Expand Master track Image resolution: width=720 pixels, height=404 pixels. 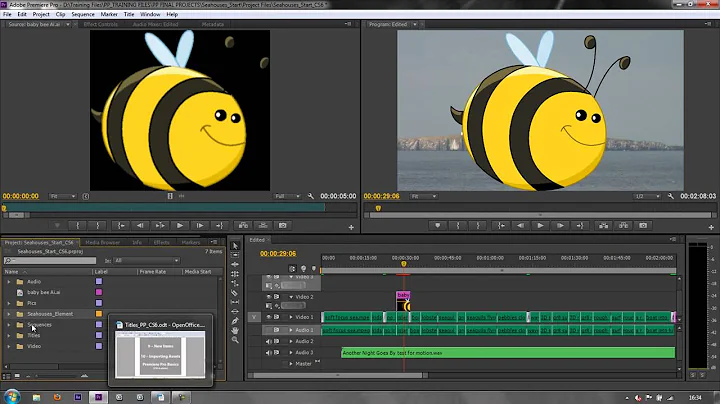tap(291, 364)
